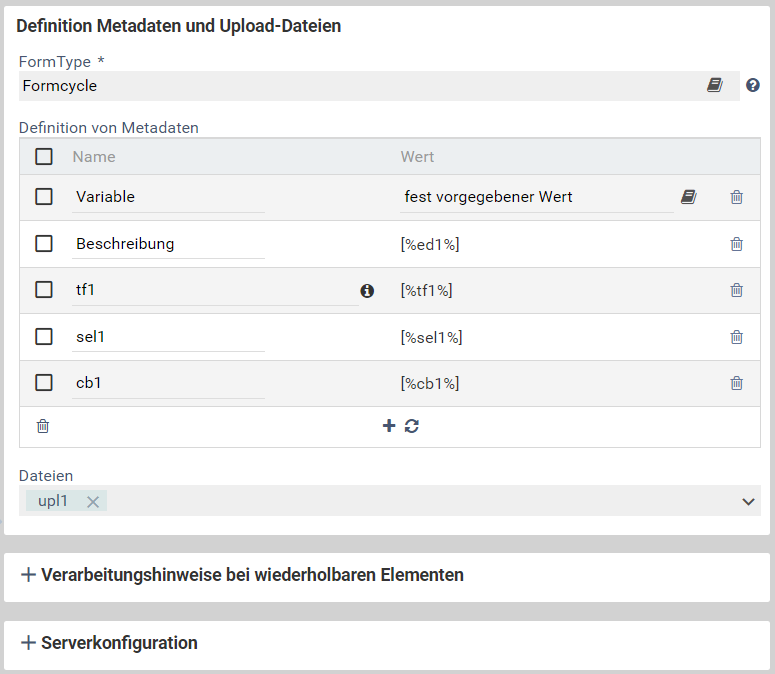Screen dimensions: 775x674
Task: Toggle the select-all checkbox in table header
Action: [x=44, y=157]
